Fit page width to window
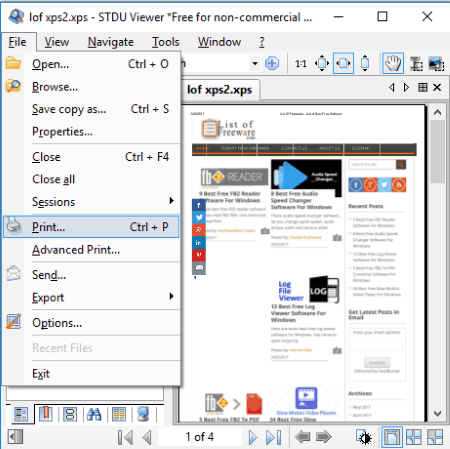The width and height of the screenshot is (450, 449). click(x=343, y=63)
